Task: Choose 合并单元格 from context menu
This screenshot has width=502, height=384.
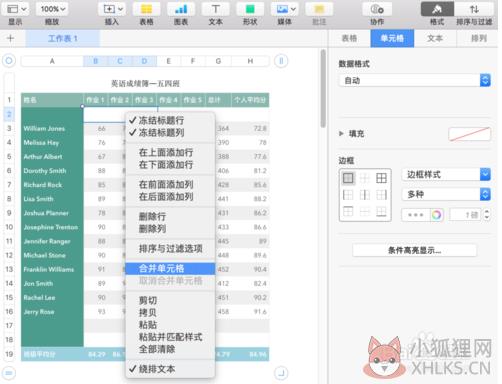Action: click(x=170, y=268)
